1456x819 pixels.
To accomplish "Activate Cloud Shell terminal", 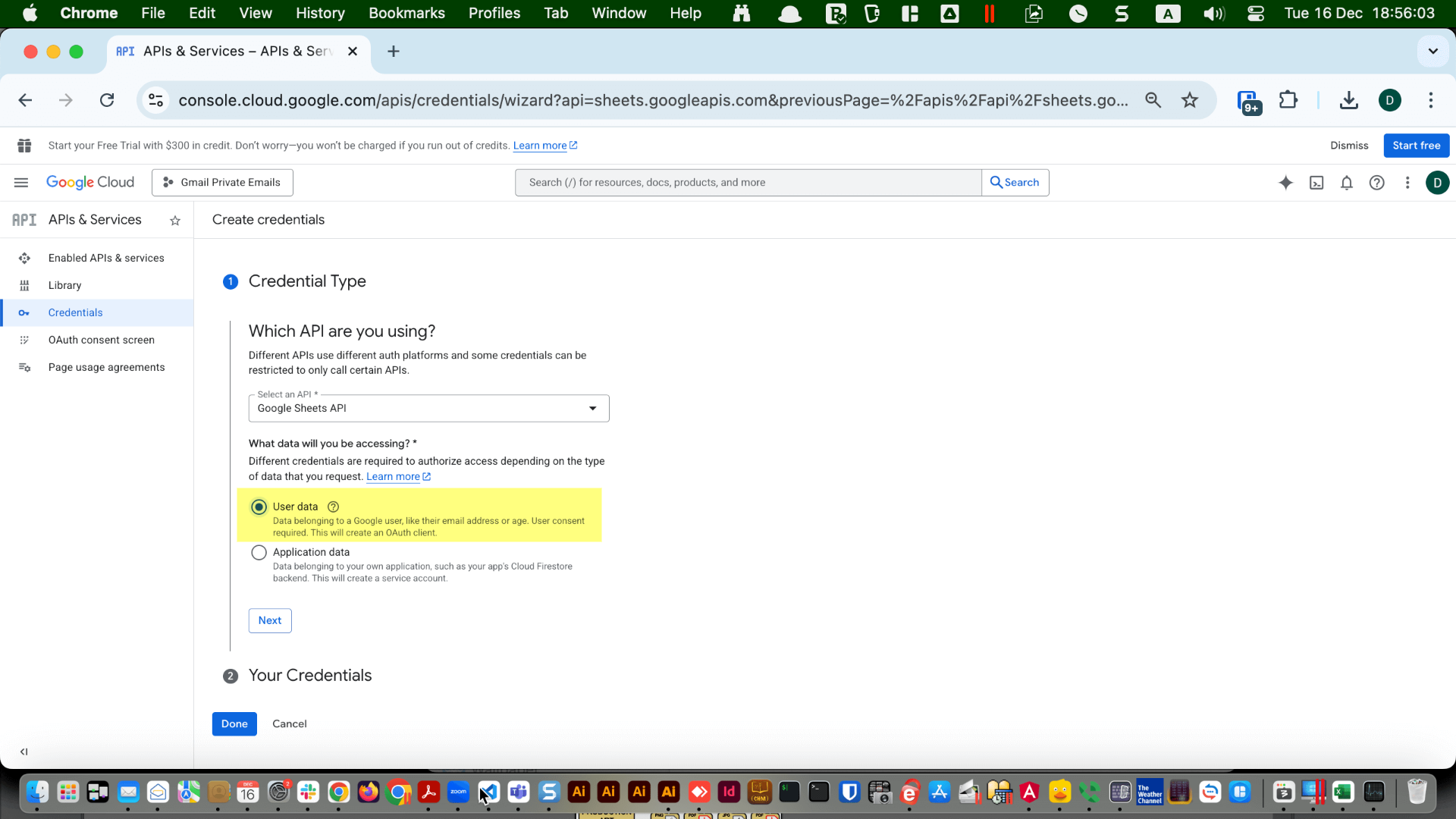I will pyautogui.click(x=1317, y=182).
